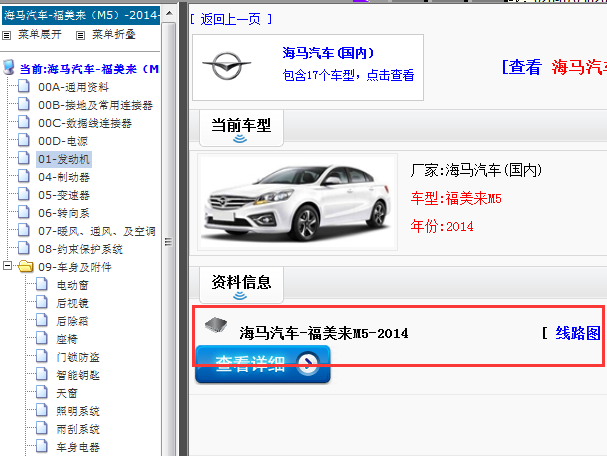Click the 菜单展开 expand-menu icon

point(7,36)
